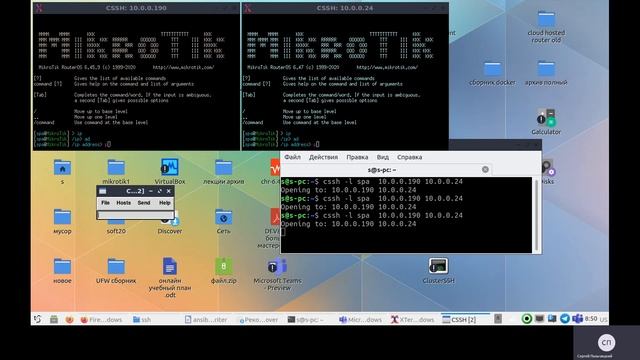Click the 'СП' participant avatar
Viewport: 640px width, 360px height.
click(606, 342)
